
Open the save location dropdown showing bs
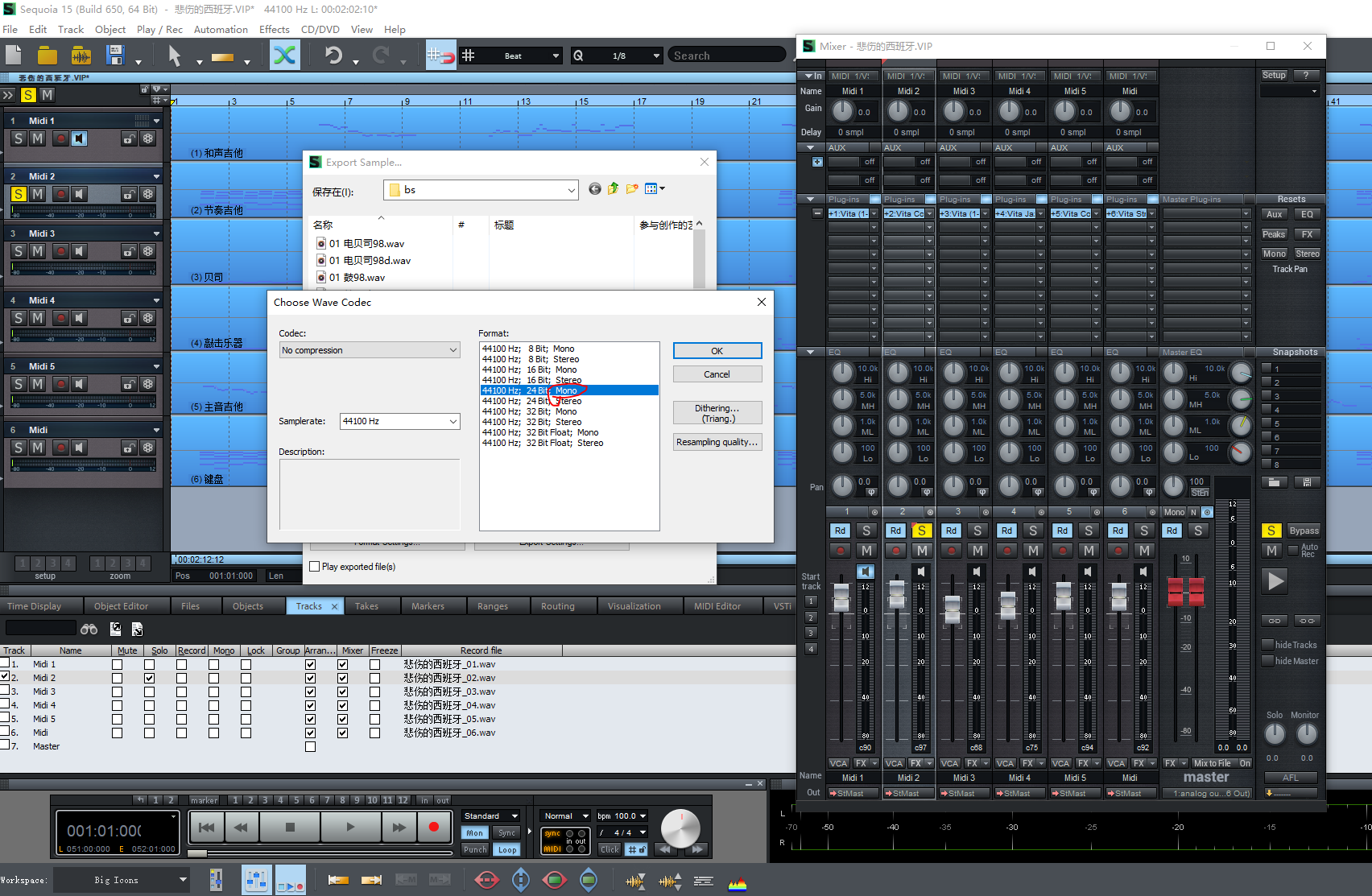click(481, 190)
